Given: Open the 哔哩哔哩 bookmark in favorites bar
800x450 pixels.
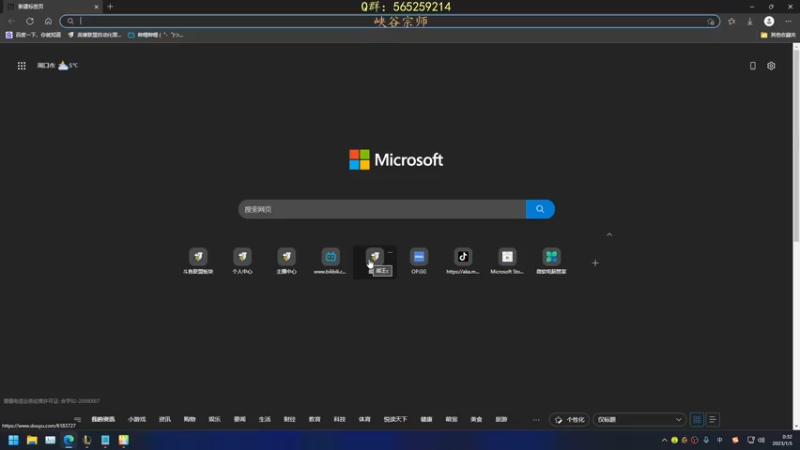Looking at the screenshot, I should [156, 35].
